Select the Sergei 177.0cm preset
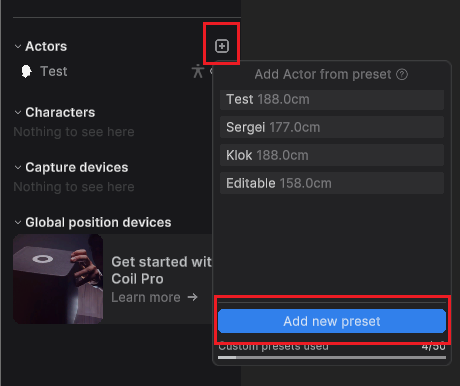This screenshot has width=460, height=386. pos(332,127)
